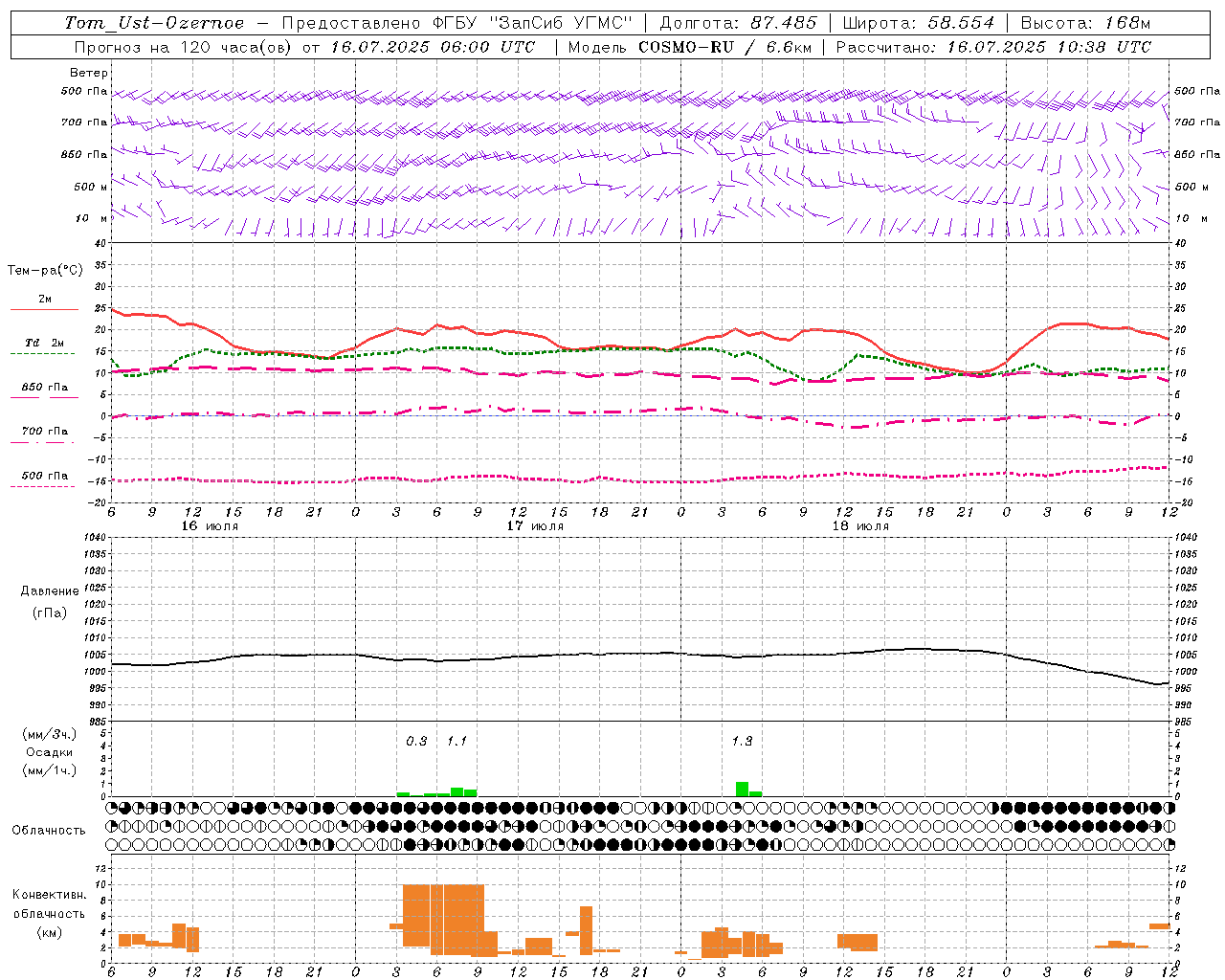Click the tall green precipitation bar below 1.3
The height and width of the screenshot is (980, 1225).
click(x=742, y=789)
